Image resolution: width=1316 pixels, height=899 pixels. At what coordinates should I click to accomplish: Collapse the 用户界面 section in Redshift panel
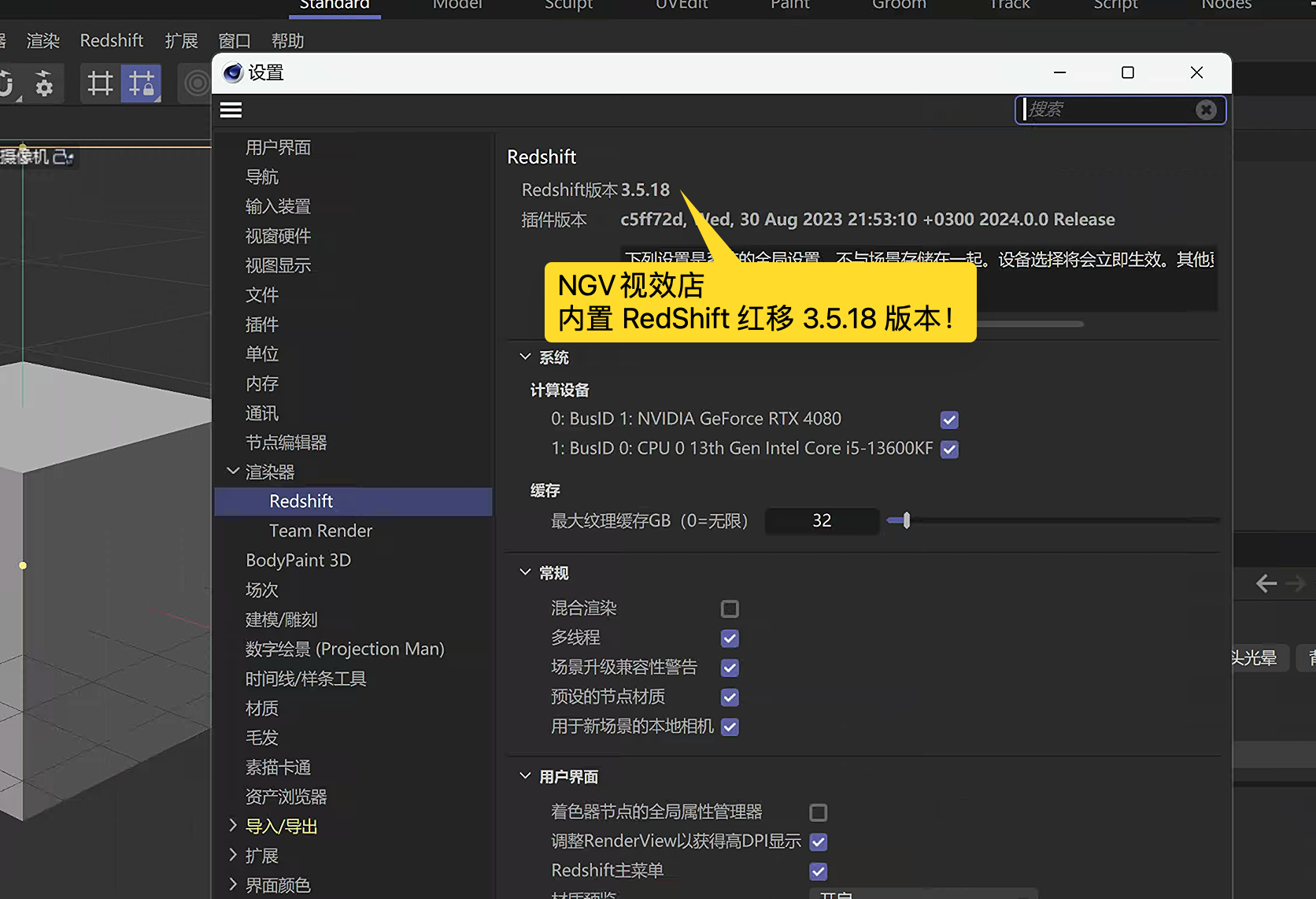pos(525,777)
